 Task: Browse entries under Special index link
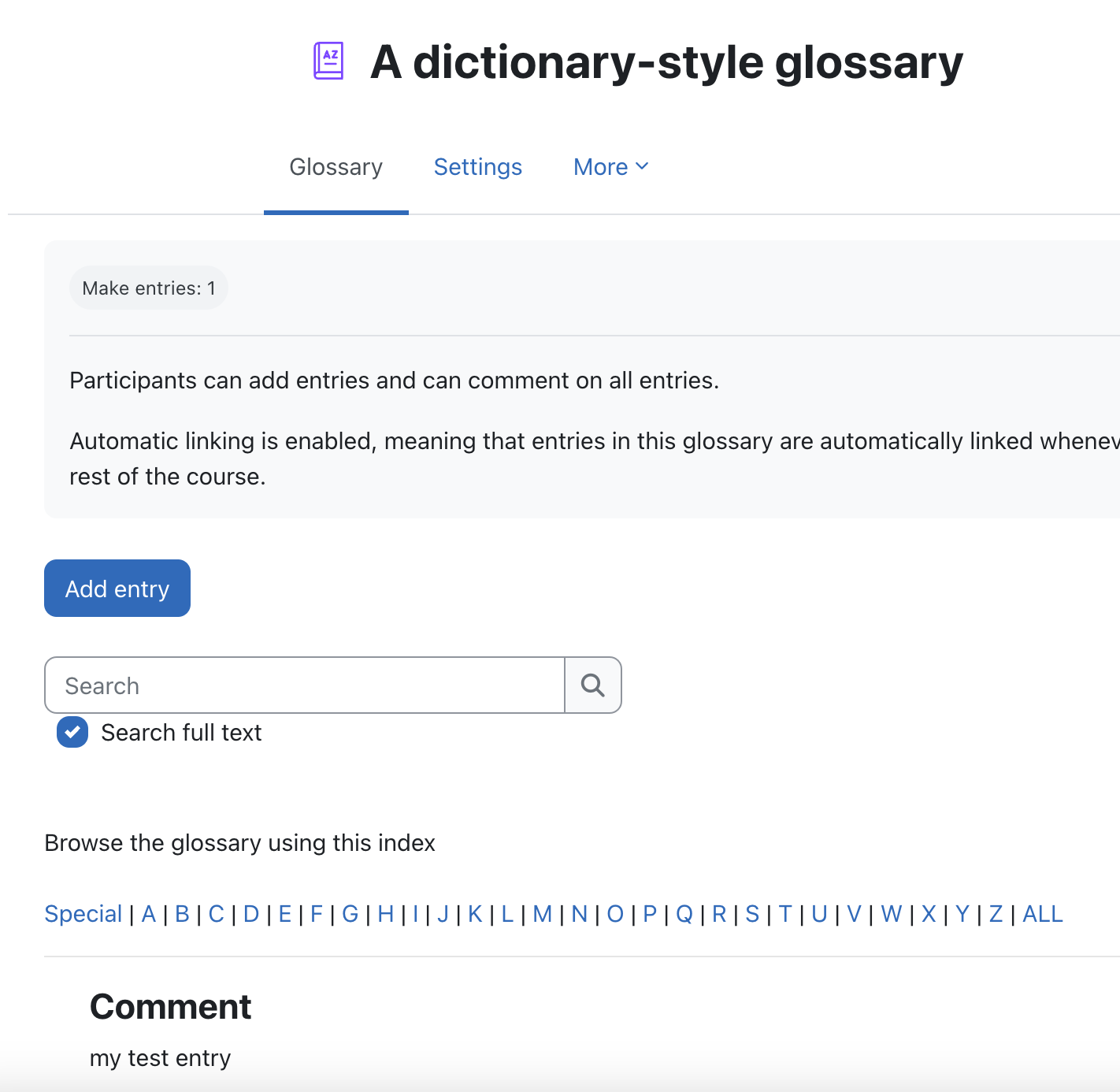83,914
